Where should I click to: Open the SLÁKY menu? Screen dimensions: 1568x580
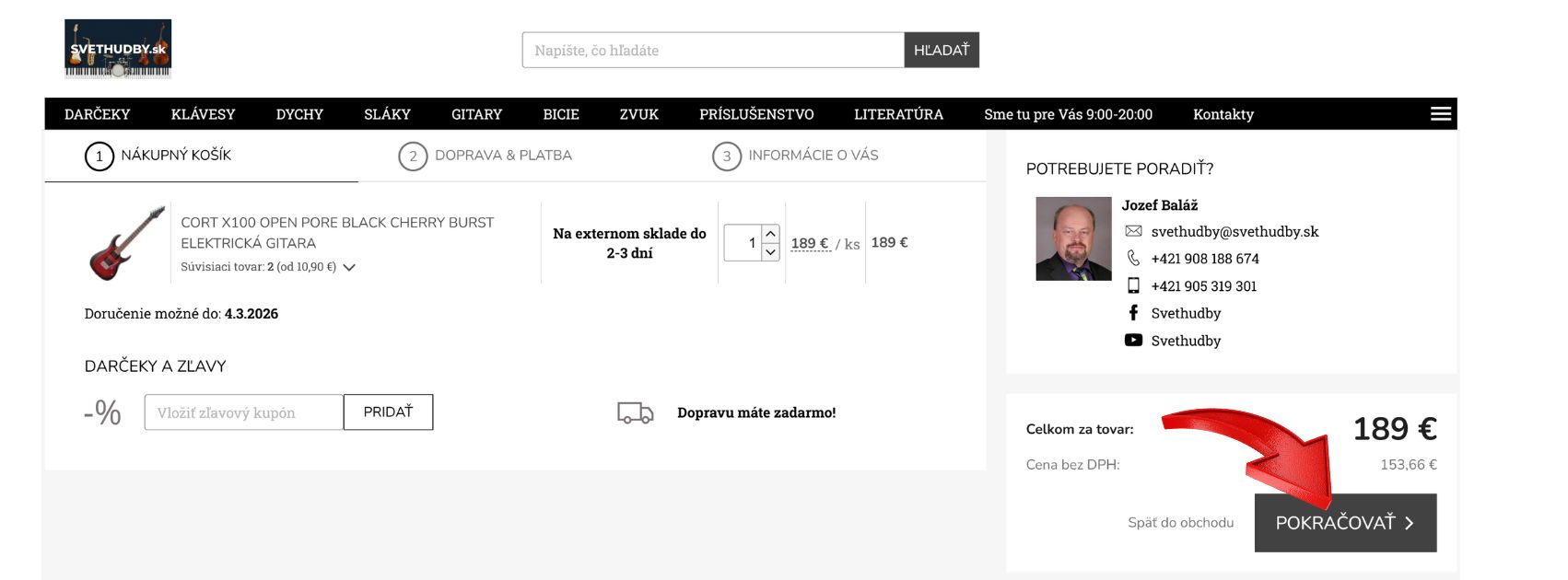[x=387, y=114]
